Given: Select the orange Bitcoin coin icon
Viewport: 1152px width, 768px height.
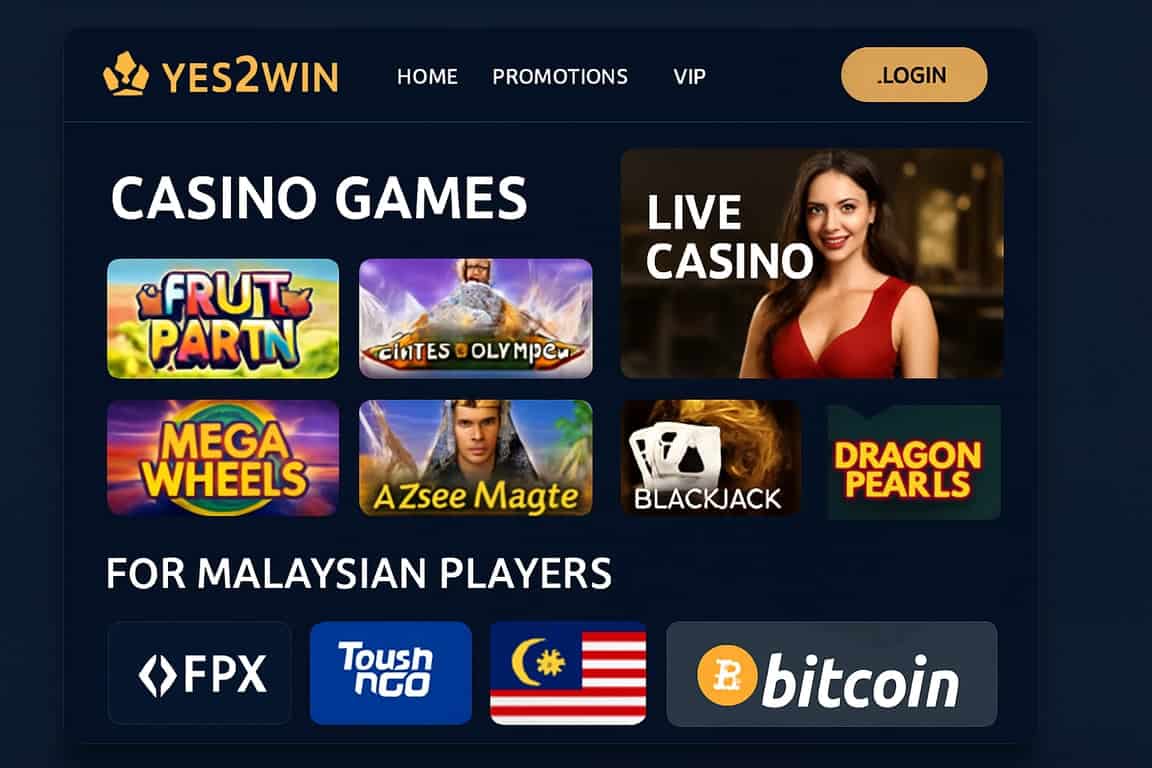Looking at the screenshot, I should pos(727,675).
